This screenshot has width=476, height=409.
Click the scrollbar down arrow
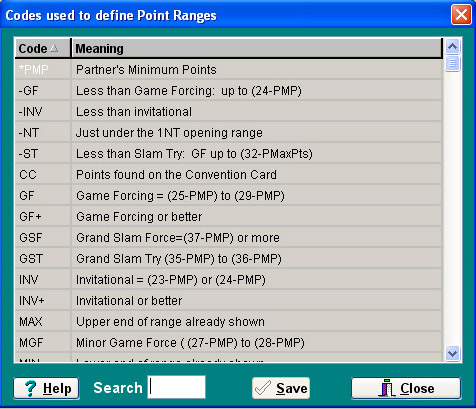(452, 353)
